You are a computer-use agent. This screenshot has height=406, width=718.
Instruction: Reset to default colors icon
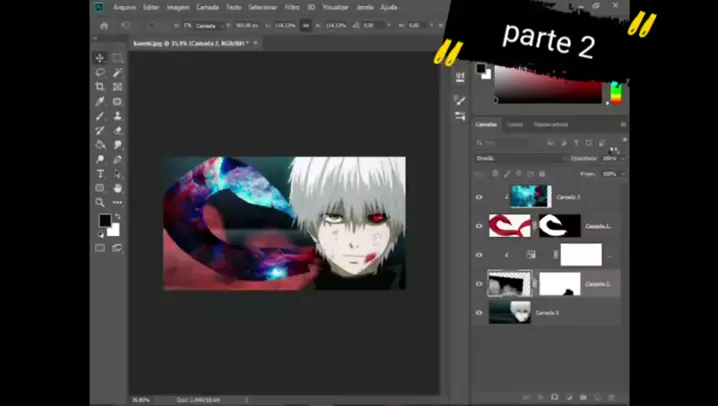tap(101, 234)
